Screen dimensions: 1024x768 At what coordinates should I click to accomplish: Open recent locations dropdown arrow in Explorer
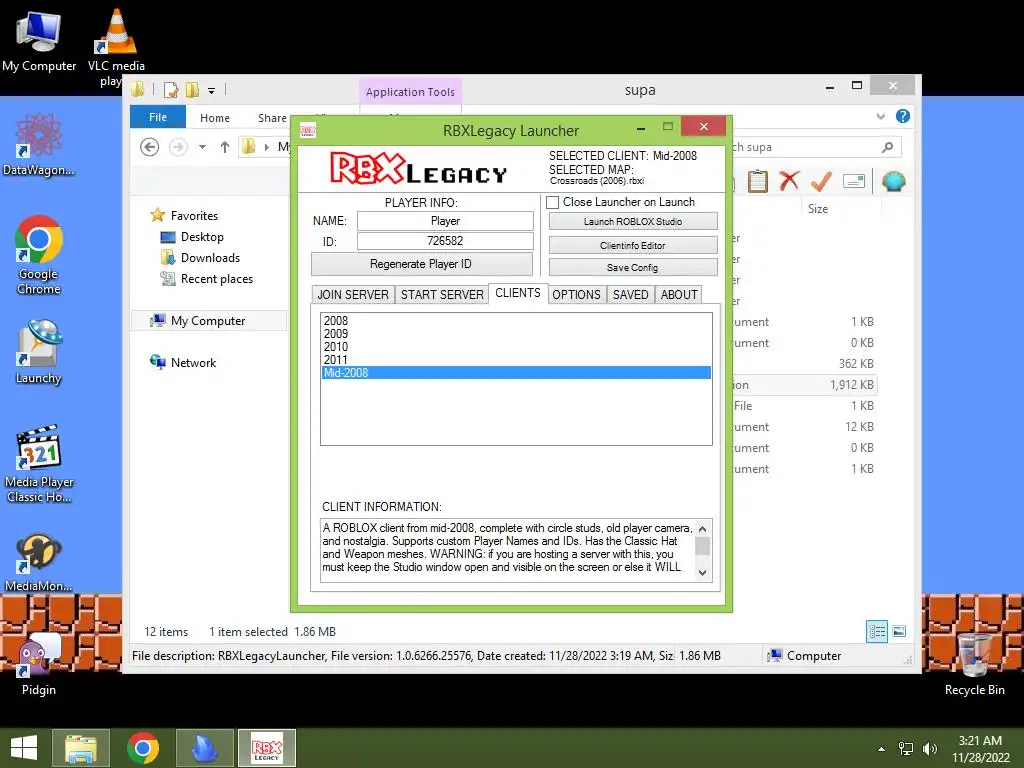(202, 147)
